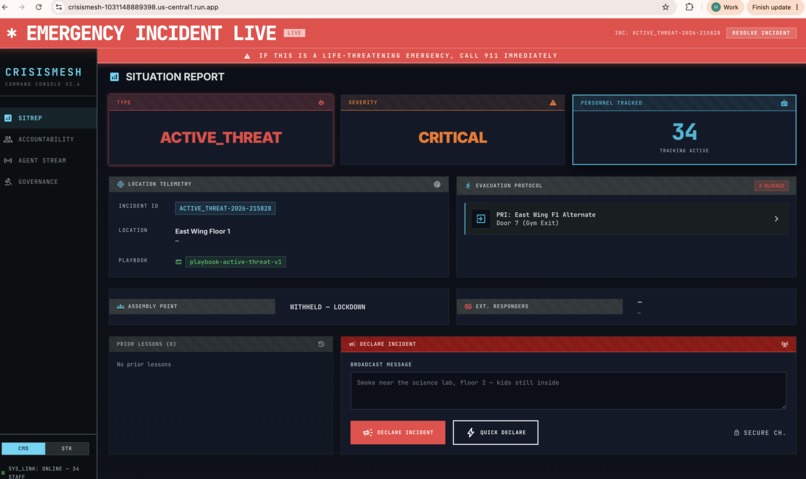This screenshot has width=806, height=479.
Task: Click the CRISISMESH logo
Action: point(44,72)
